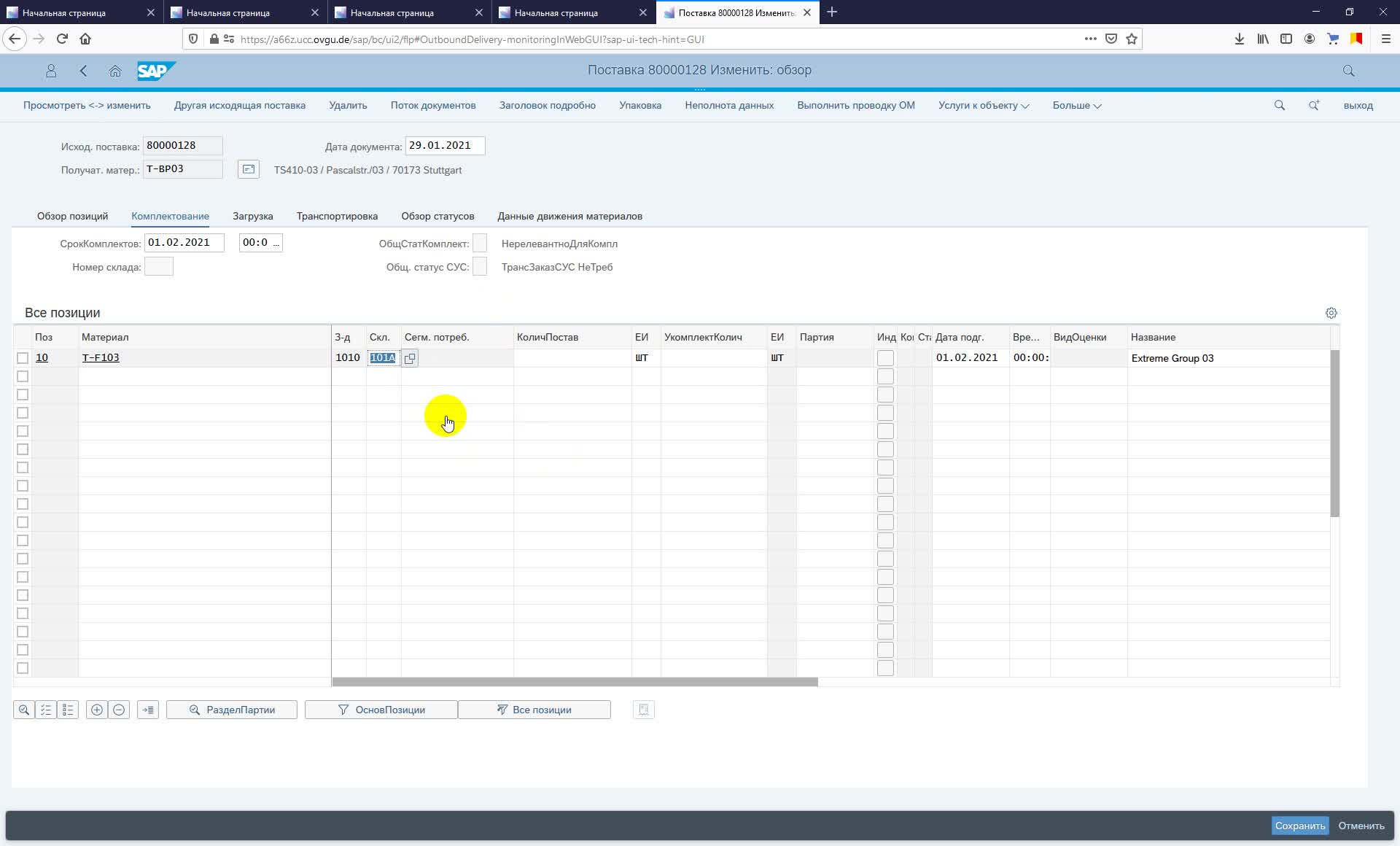The width and height of the screenshot is (1400, 846).
Task: Expand the Больше menu
Action: tap(1076, 106)
